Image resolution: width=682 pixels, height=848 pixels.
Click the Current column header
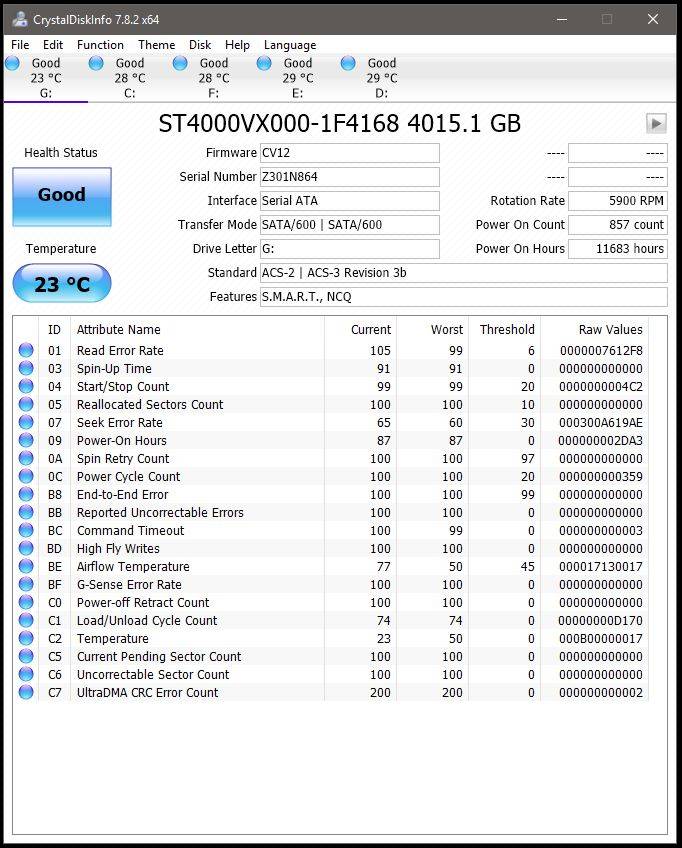(360, 329)
